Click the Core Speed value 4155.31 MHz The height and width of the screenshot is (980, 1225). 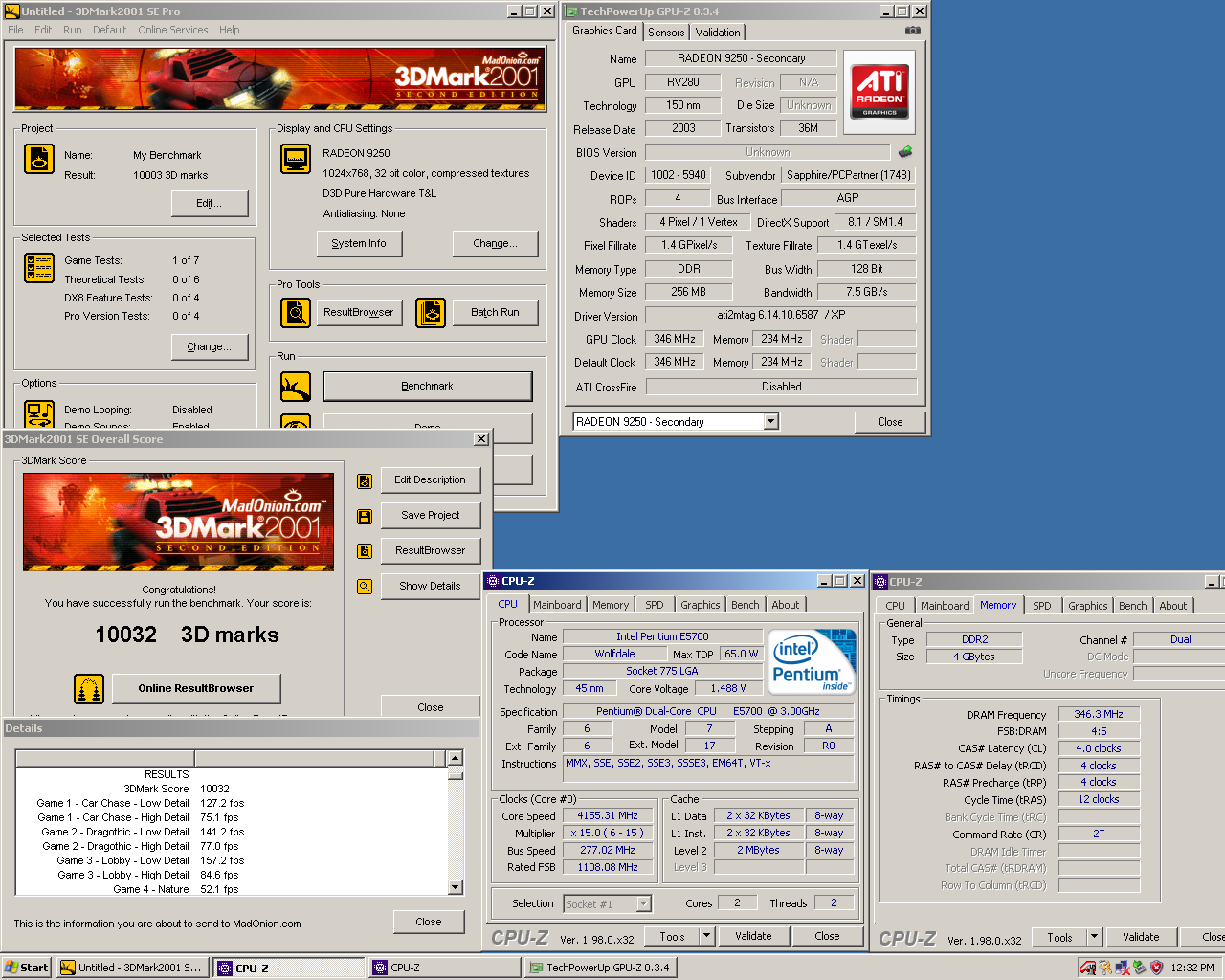click(608, 816)
